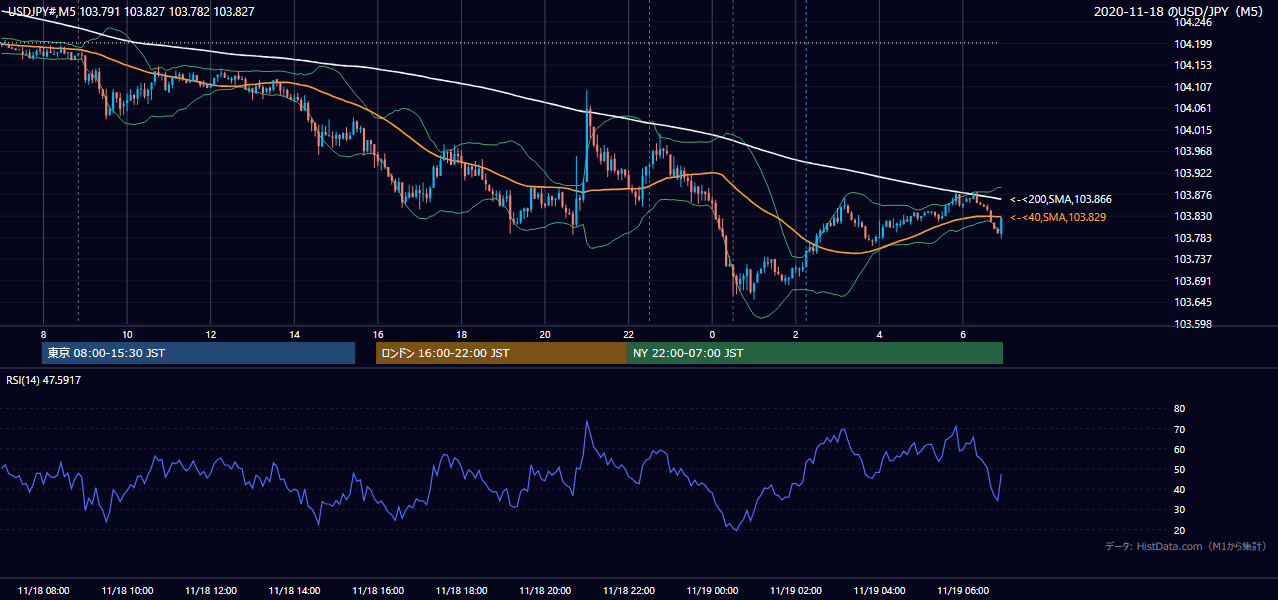Click the RSI(14) 47.5917 indicator label

click(44, 380)
